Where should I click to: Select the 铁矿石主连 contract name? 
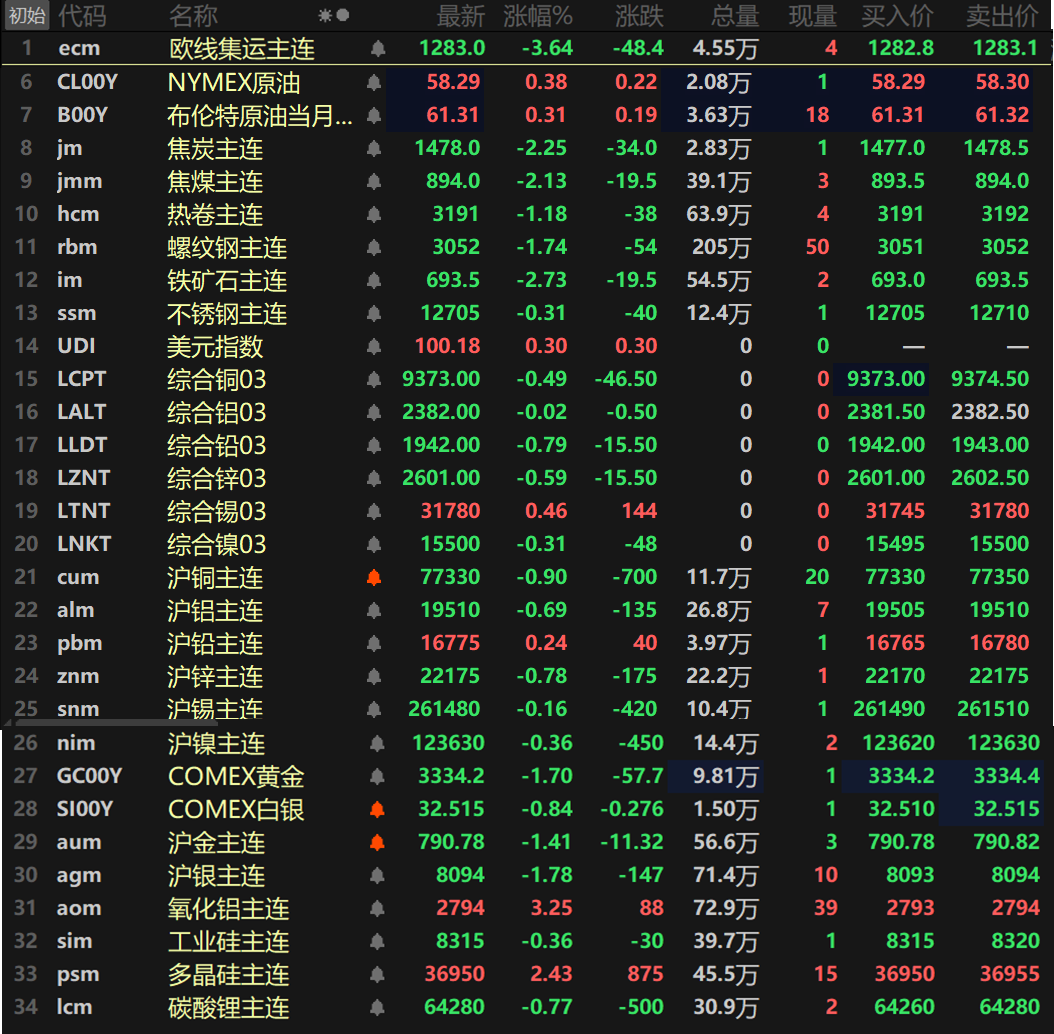click(227, 280)
